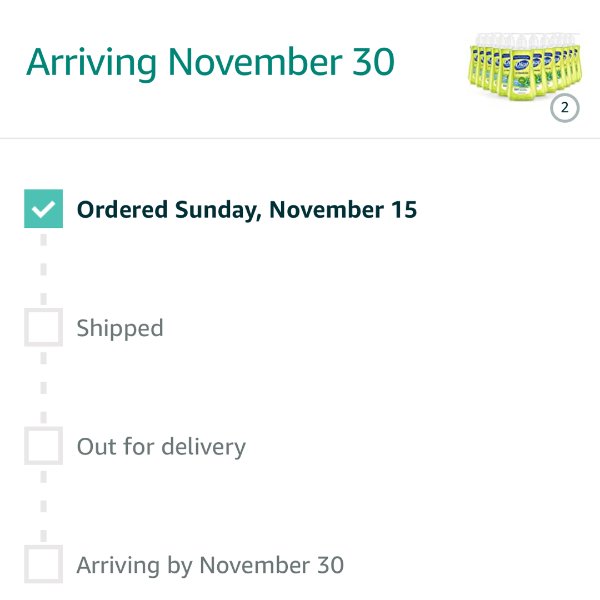
Task: Tap the Out for delivery step label
Action: click(161, 447)
